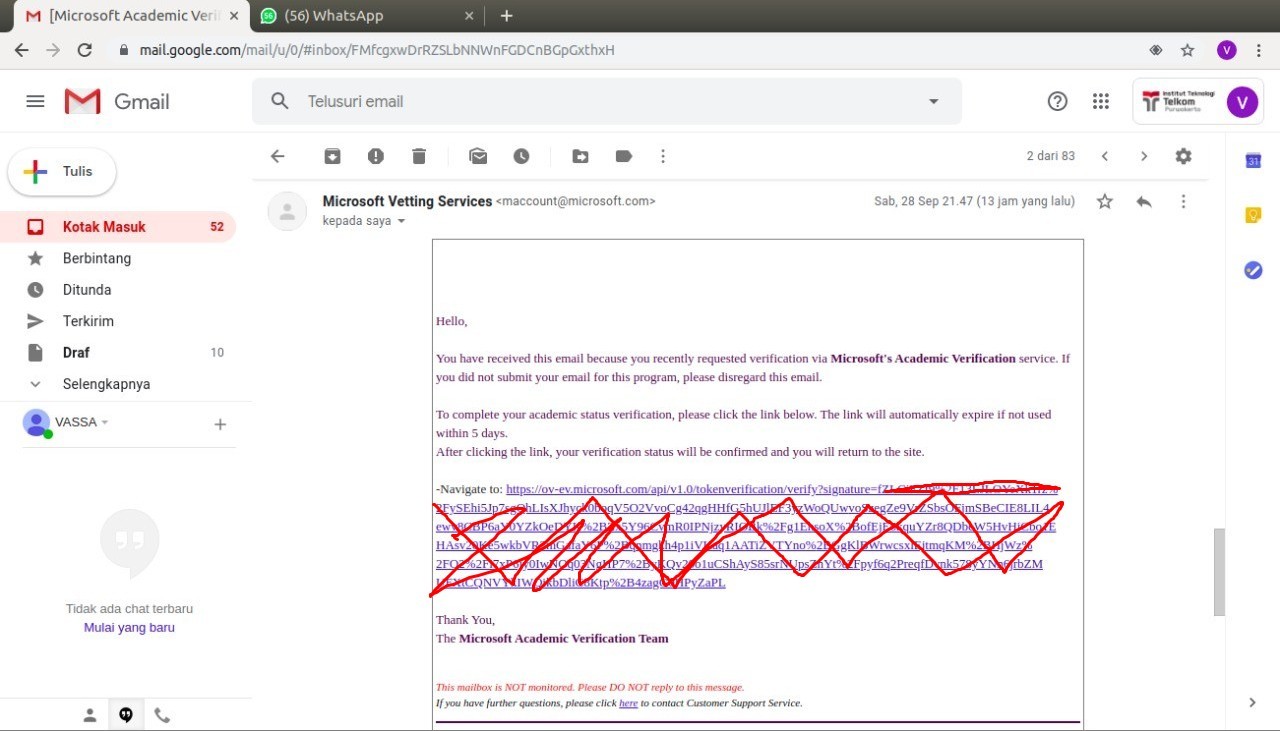
Task: Move email to a folder
Action: tap(580, 156)
